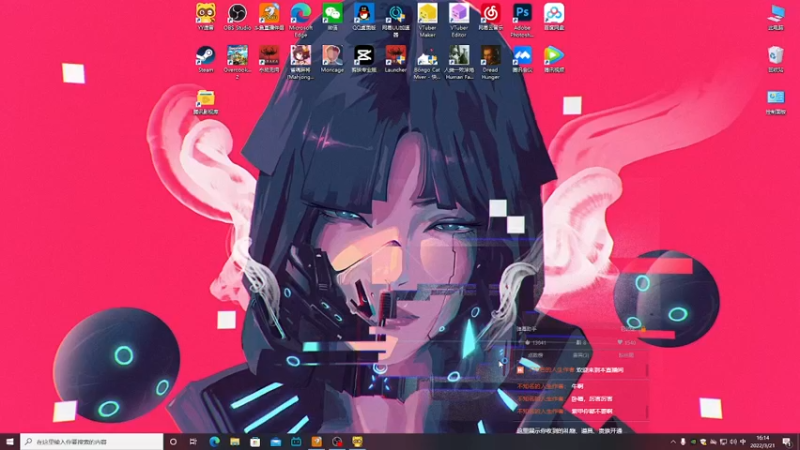This screenshot has height=450, width=800.
Task: Open the Bongo Cat Mver desktop shortcut
Action: pos(428,62)
